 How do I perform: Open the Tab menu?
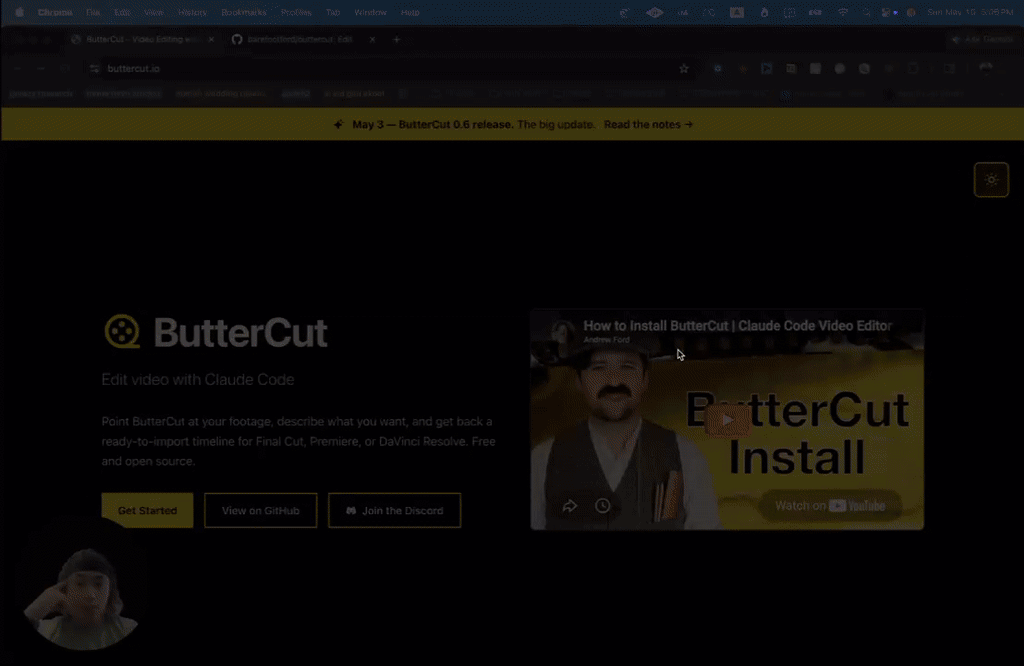tap(333, 12)
